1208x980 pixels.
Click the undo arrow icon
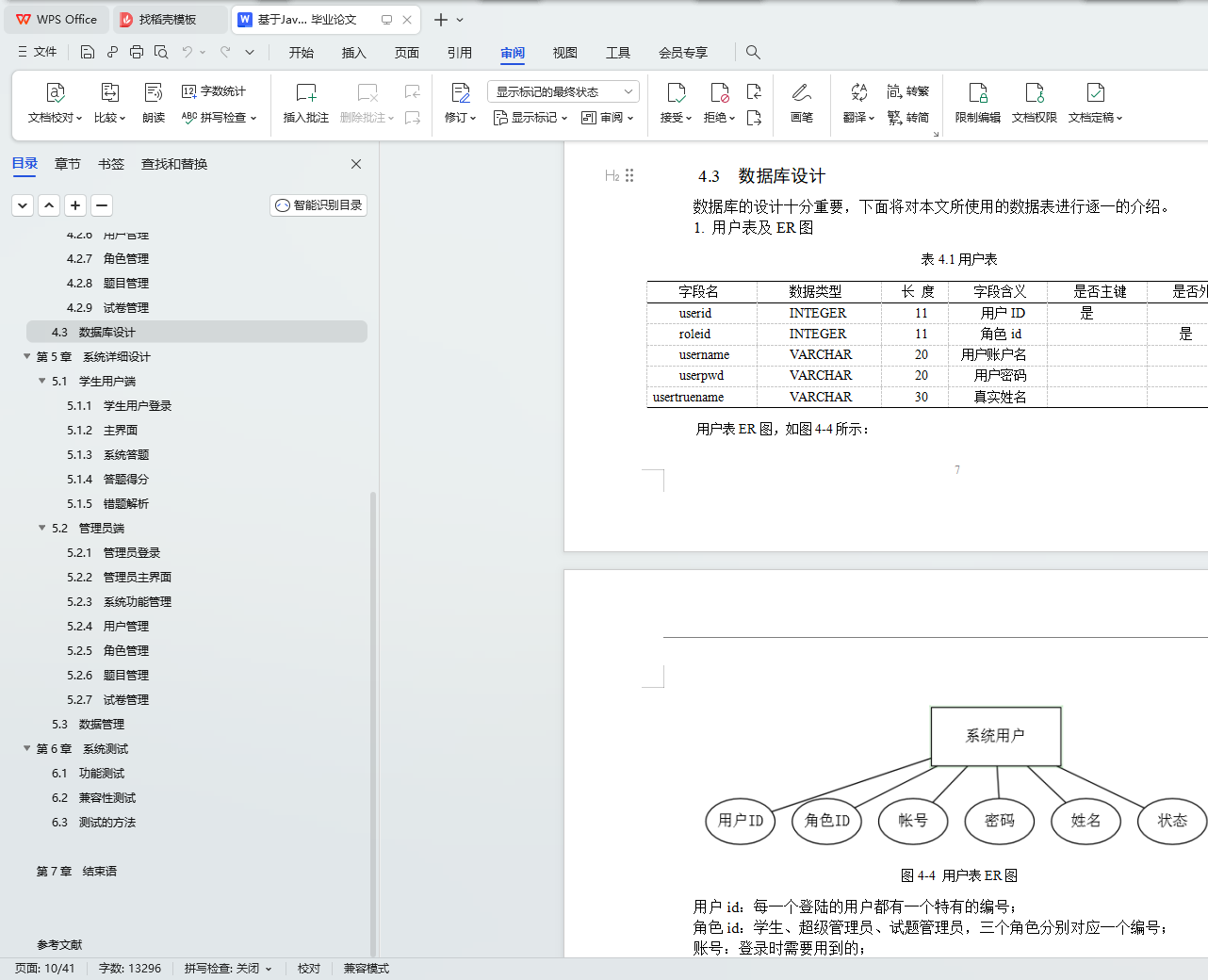click(188, 52)
